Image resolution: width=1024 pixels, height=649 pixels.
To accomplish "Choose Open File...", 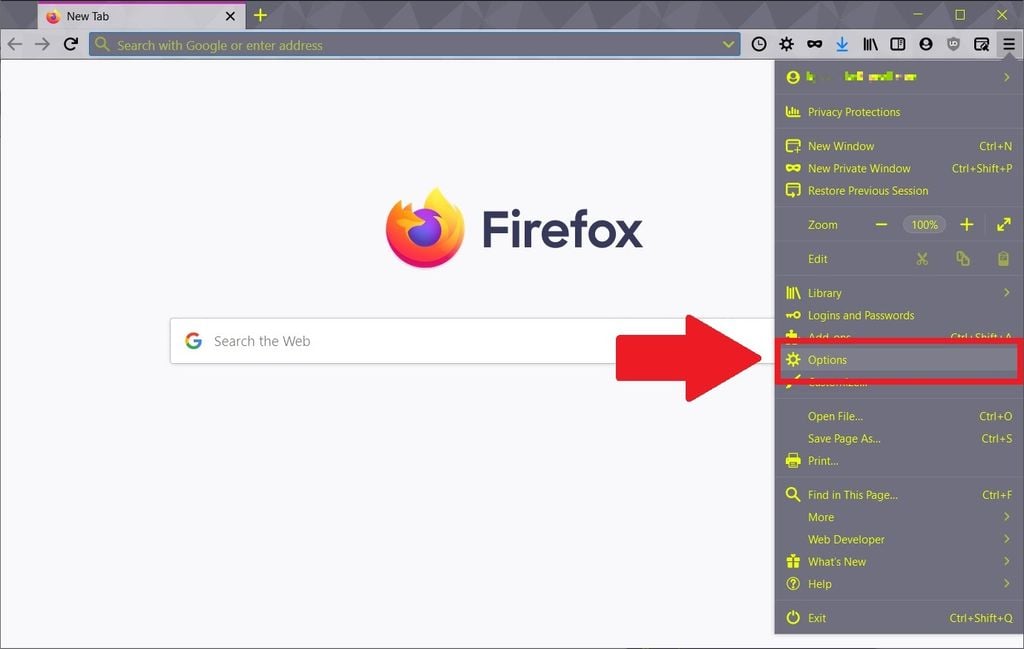I will coord(899,416).
